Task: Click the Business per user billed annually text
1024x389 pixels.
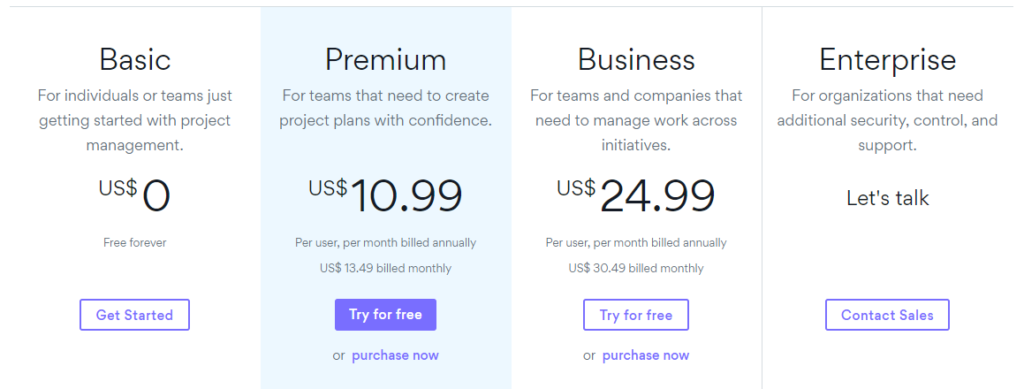Action: 636,243
